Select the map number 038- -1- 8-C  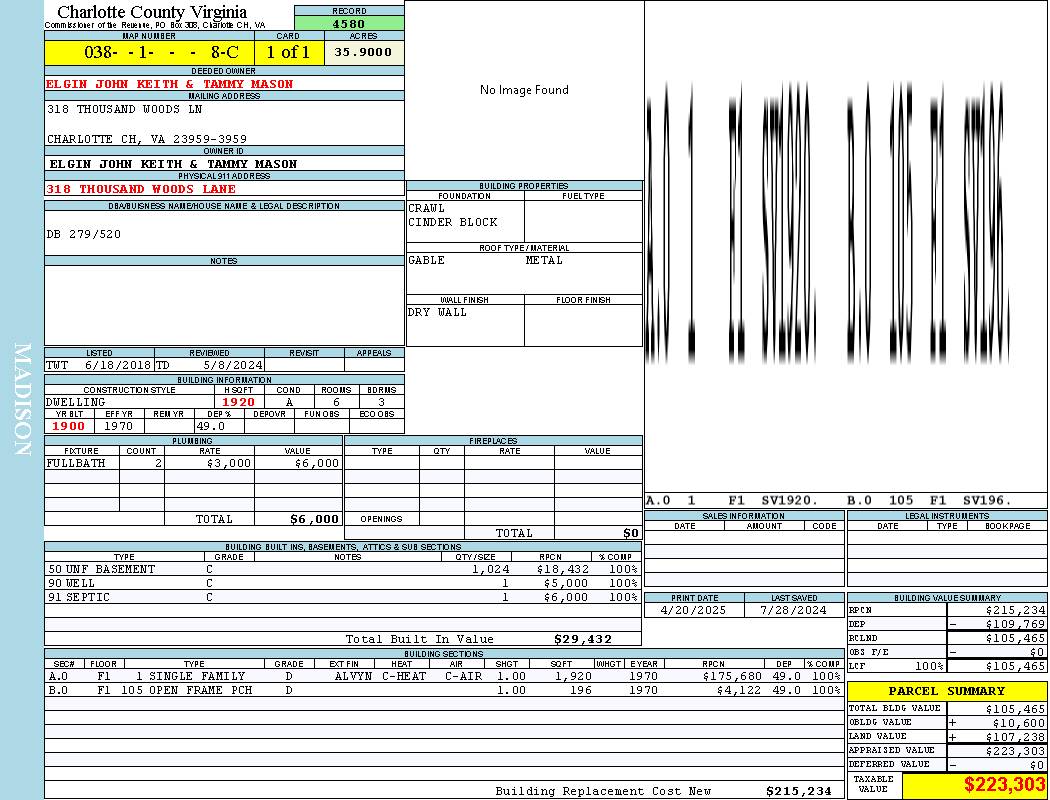pos(161,52)
